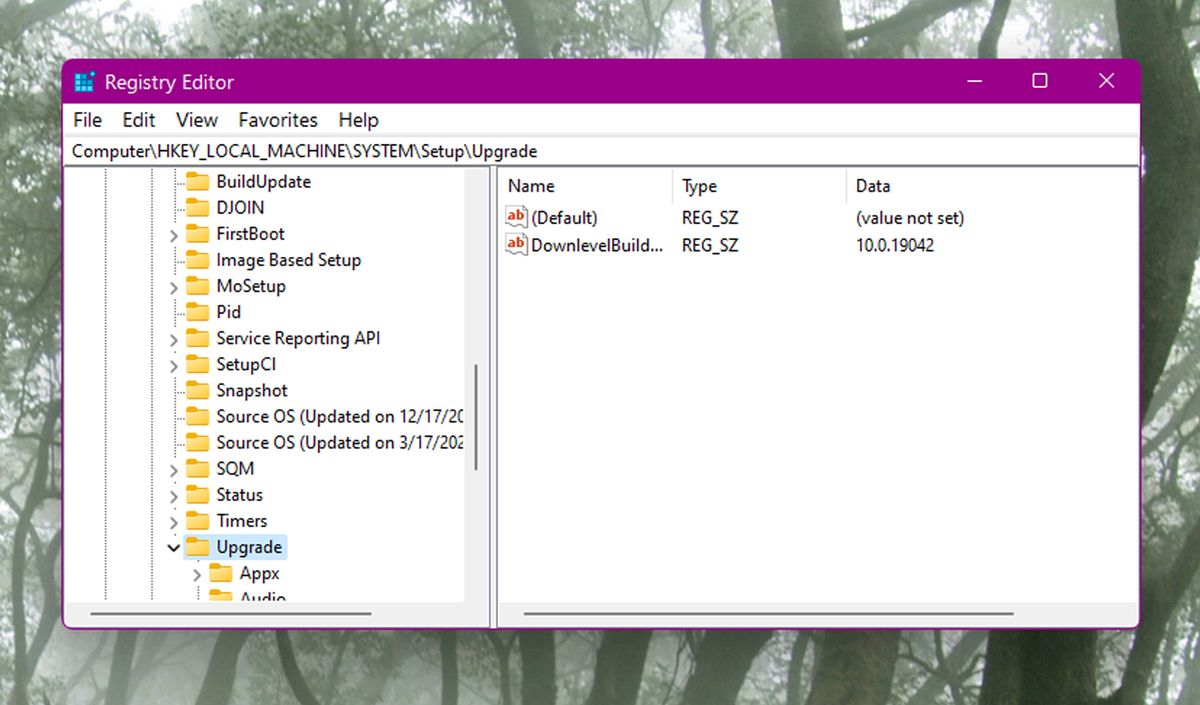This screenshot has height=705, width=1200.
Task: Expand the Service Reporting API key
Action: click(x=173, y=338)
